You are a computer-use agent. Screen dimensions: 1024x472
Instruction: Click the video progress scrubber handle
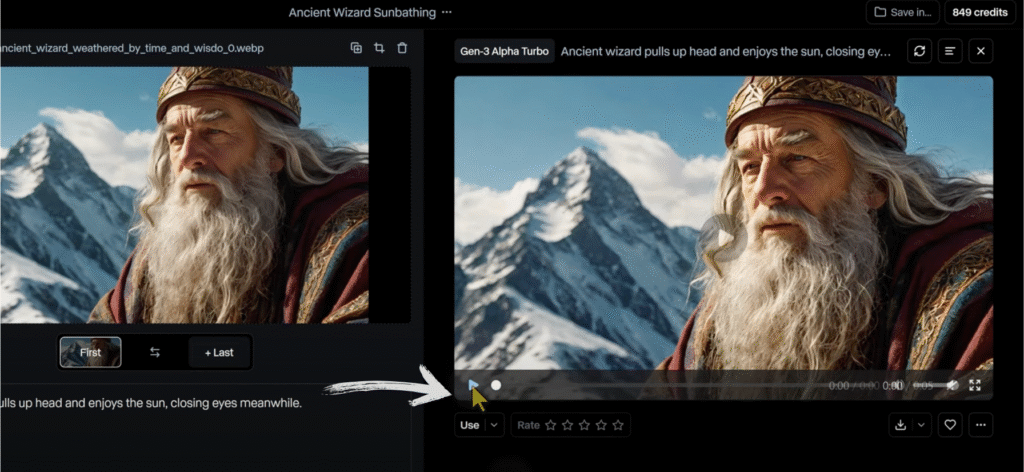(x=496, y=385)
